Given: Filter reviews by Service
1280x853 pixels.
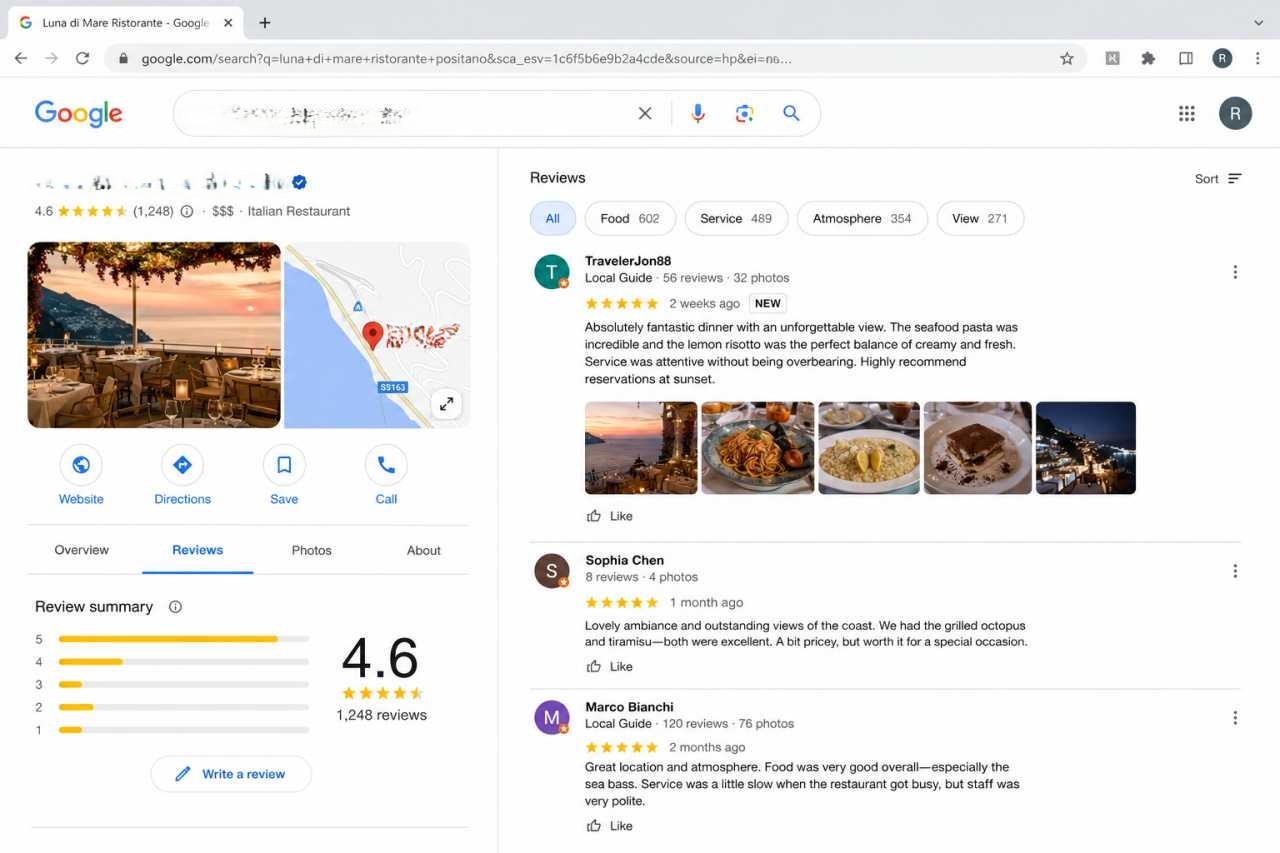Looking at the screenshot, I should (x=736, y=218).
